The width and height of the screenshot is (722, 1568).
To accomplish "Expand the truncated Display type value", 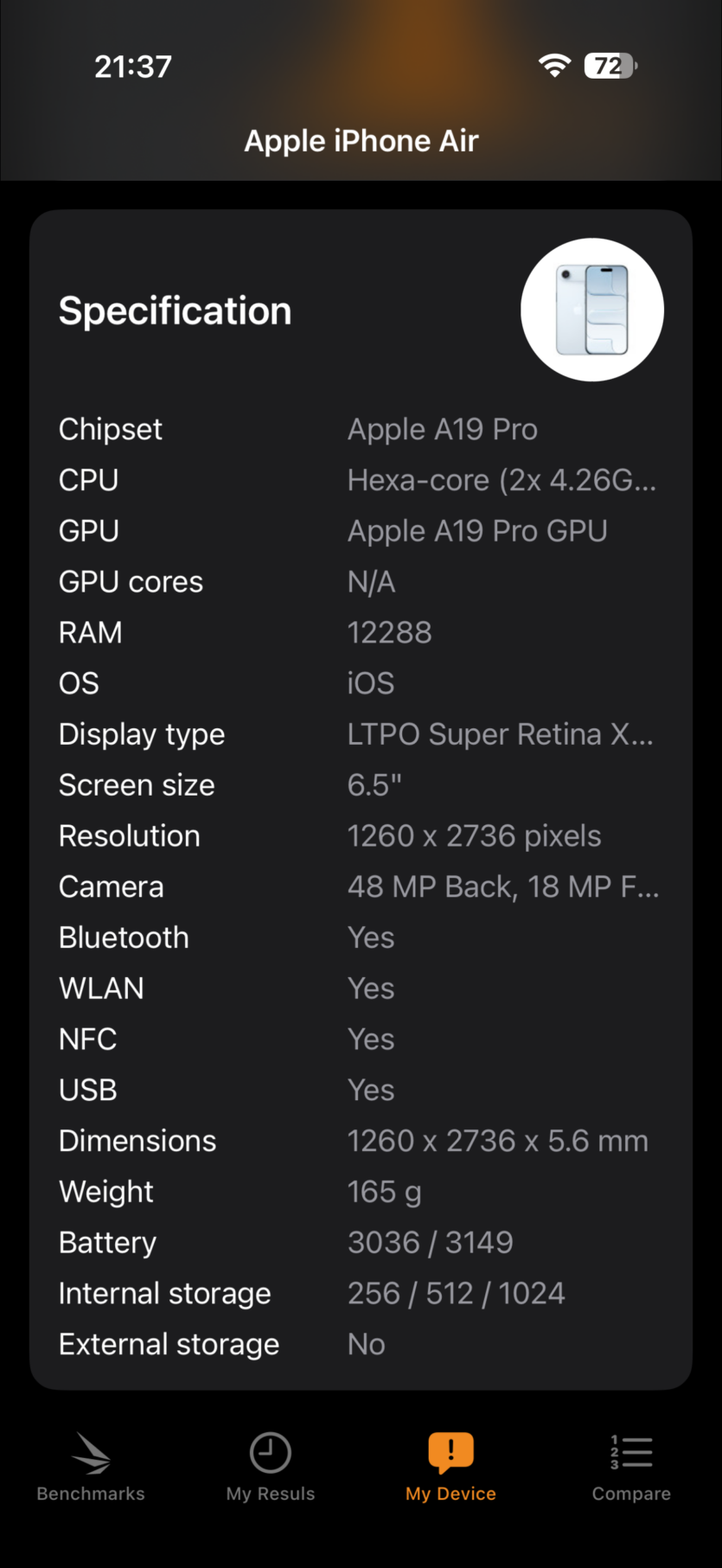I will click(x=500, y=734).
